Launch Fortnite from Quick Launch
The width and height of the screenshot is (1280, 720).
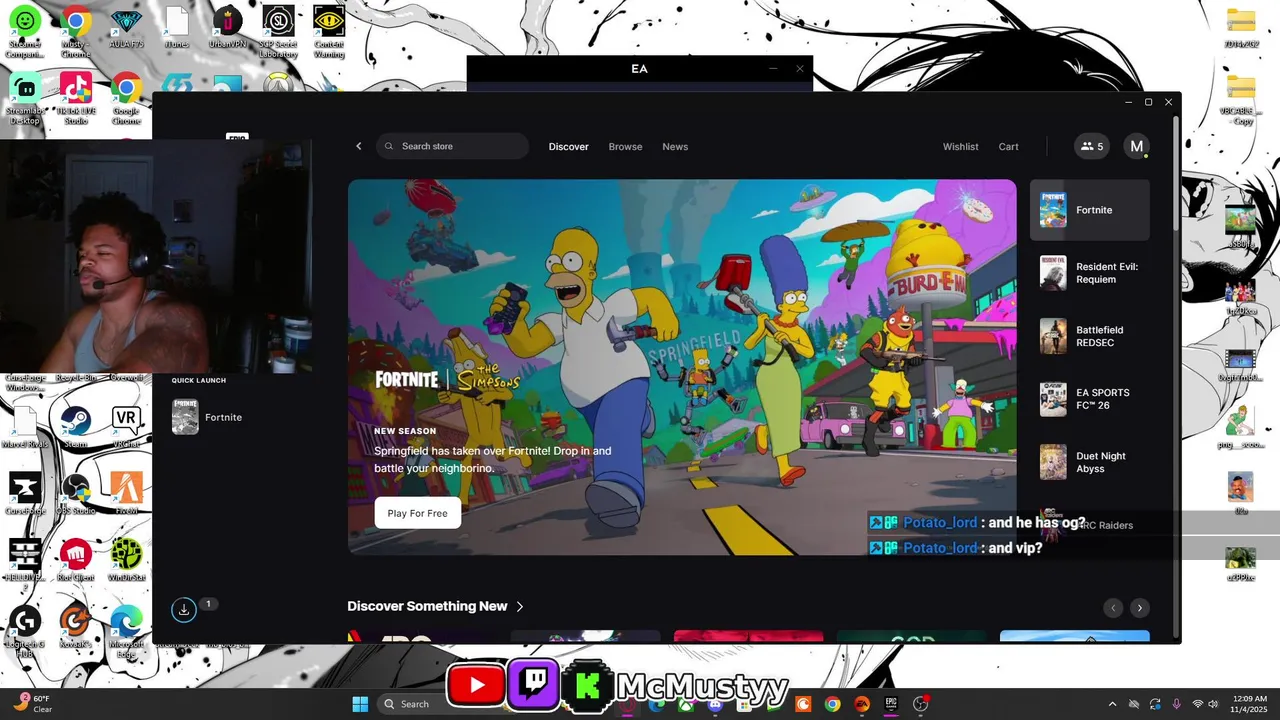click(207, 417)
